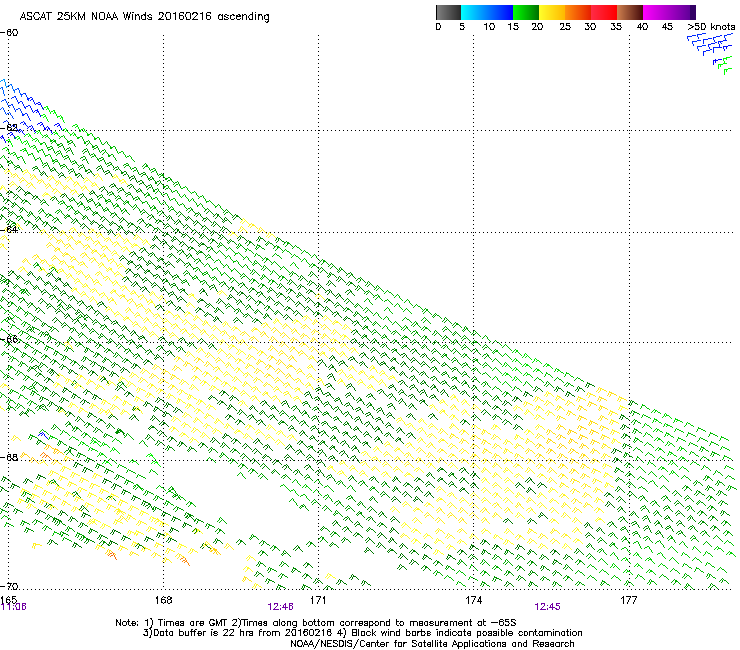
Task: Click the purple '12:46' time stamp
Action: pyautogui.click(x=280, y=607)
